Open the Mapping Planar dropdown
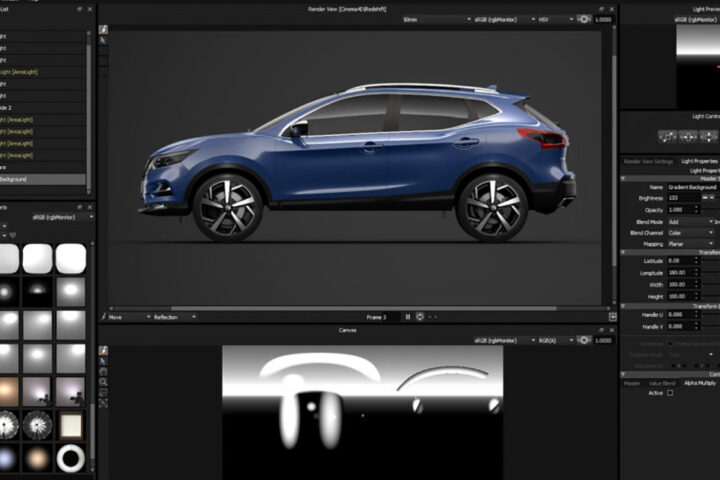Viewport: 720px width, 480px height. tap(690, 244)
